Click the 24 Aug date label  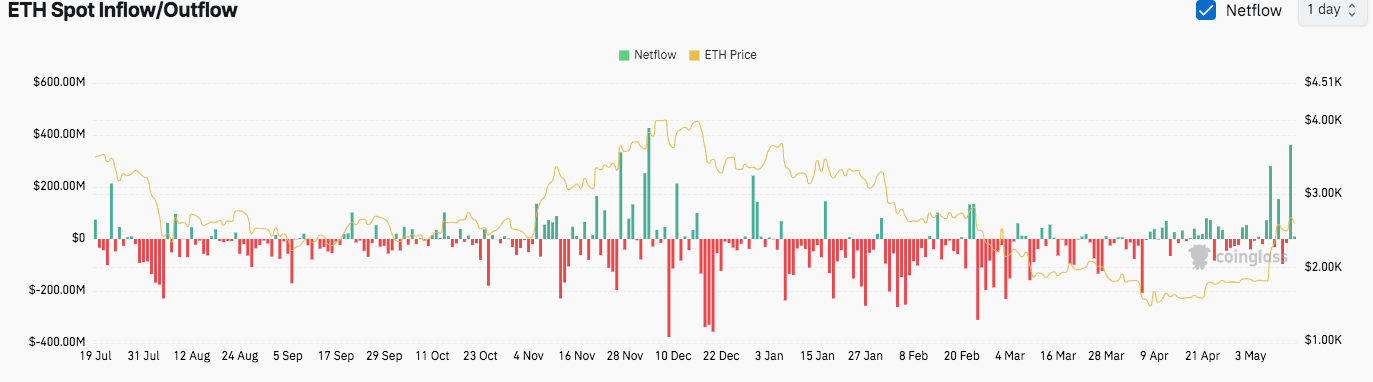240,355
